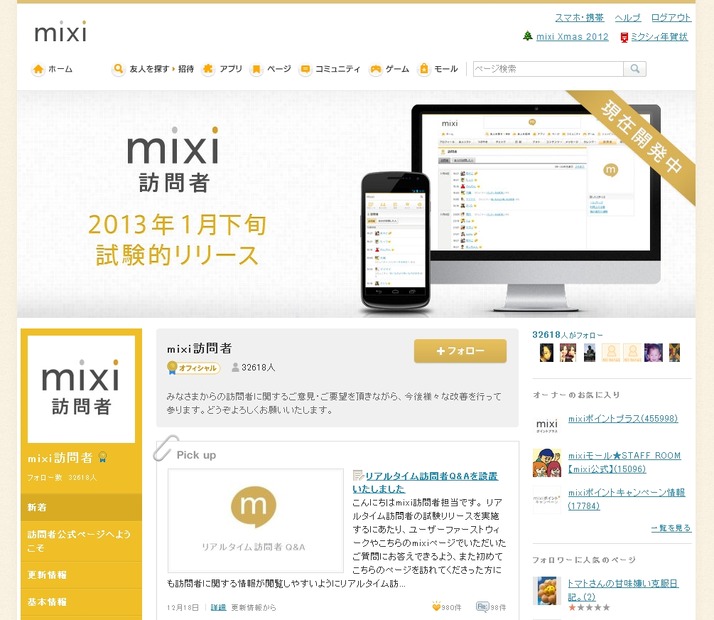Click the mixiモール STAFF ROOM icon
The image size is (714, 620).
546,462
